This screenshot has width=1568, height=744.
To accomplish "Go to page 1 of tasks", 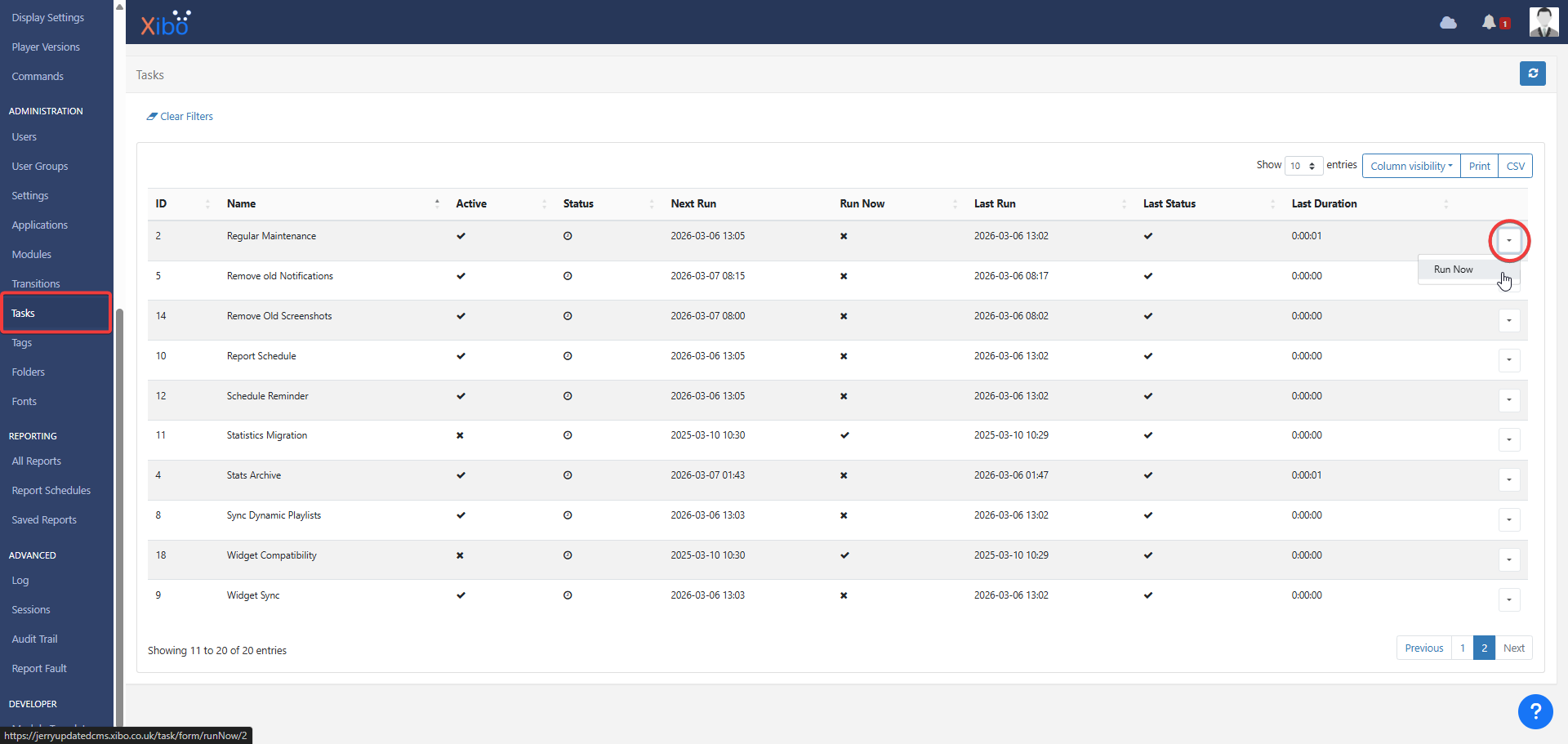I will [x=1462, y=648].
